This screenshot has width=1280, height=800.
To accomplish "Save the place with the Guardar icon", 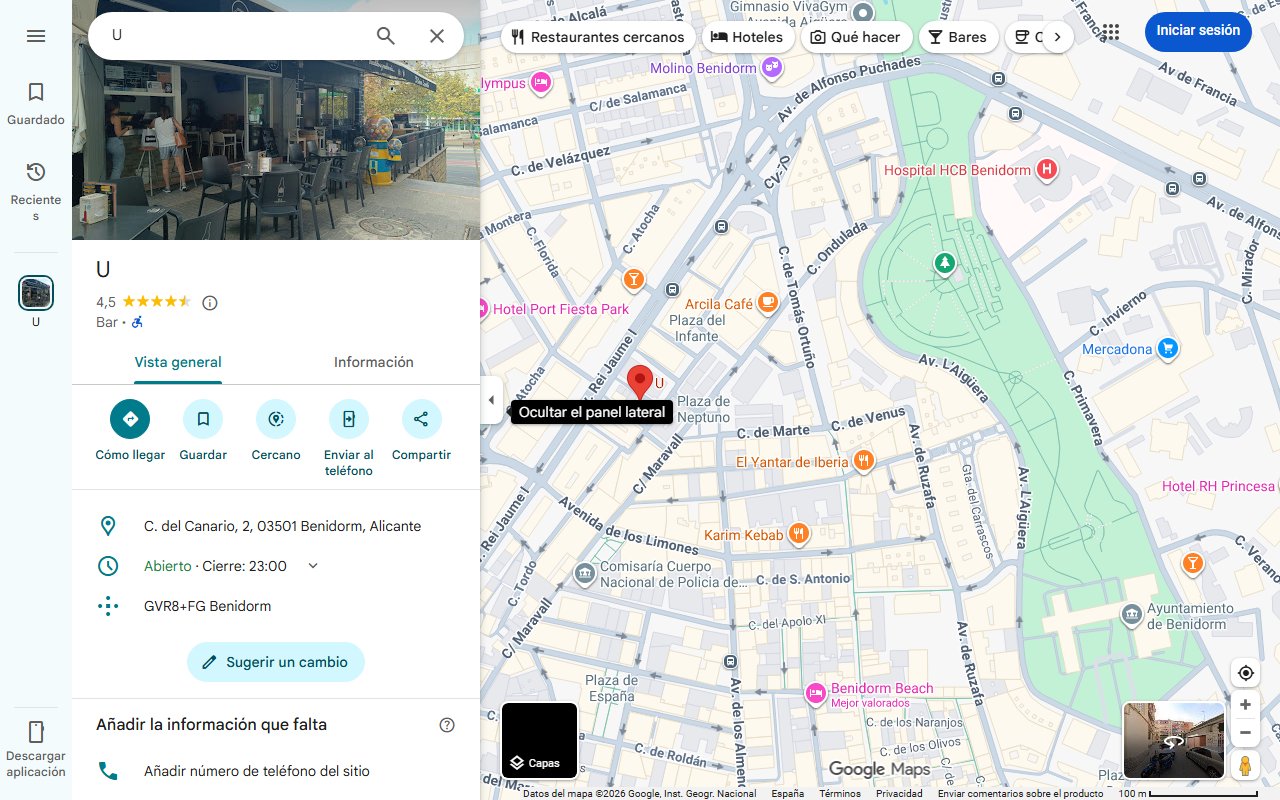I will (x=203, y=419).
